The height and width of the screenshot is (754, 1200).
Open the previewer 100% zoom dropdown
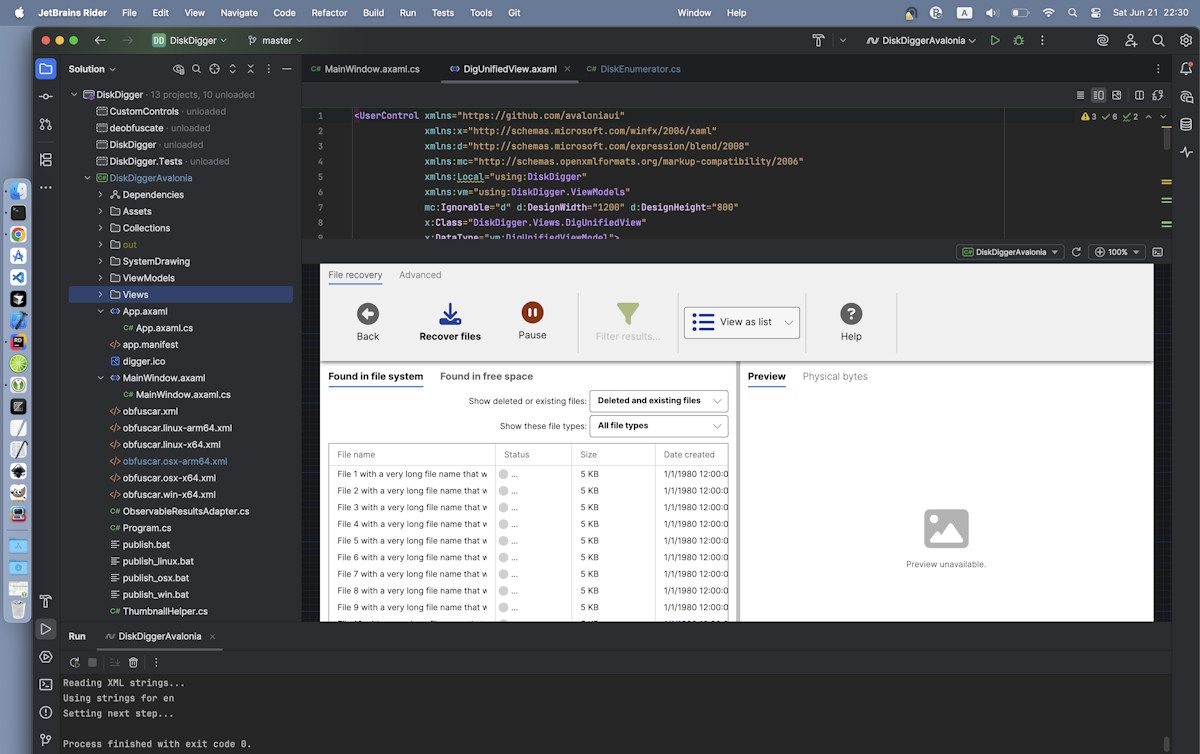(x=1117, y=252)
